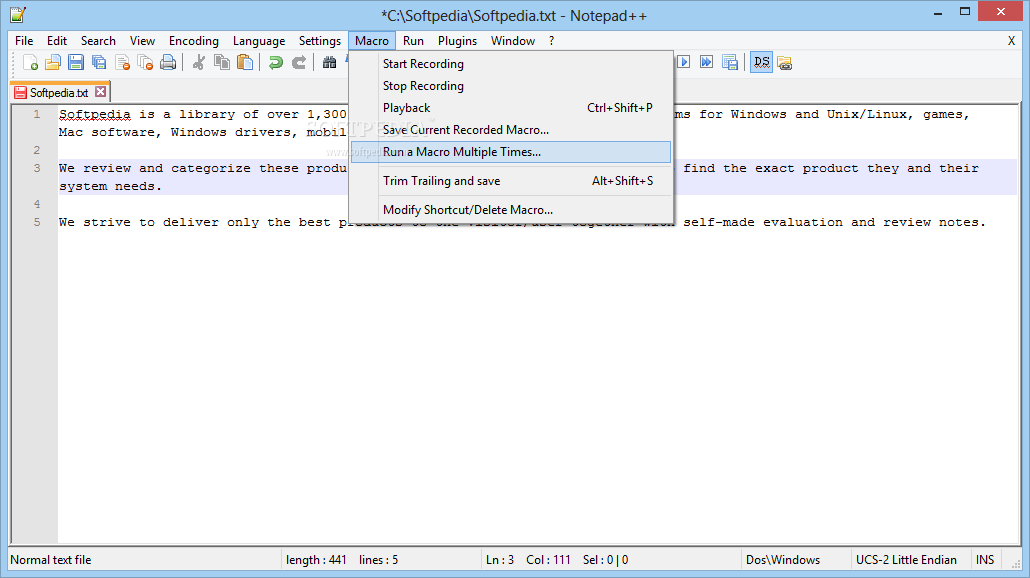Open the Search menu

pyautogui.click(x=99, y=41)
